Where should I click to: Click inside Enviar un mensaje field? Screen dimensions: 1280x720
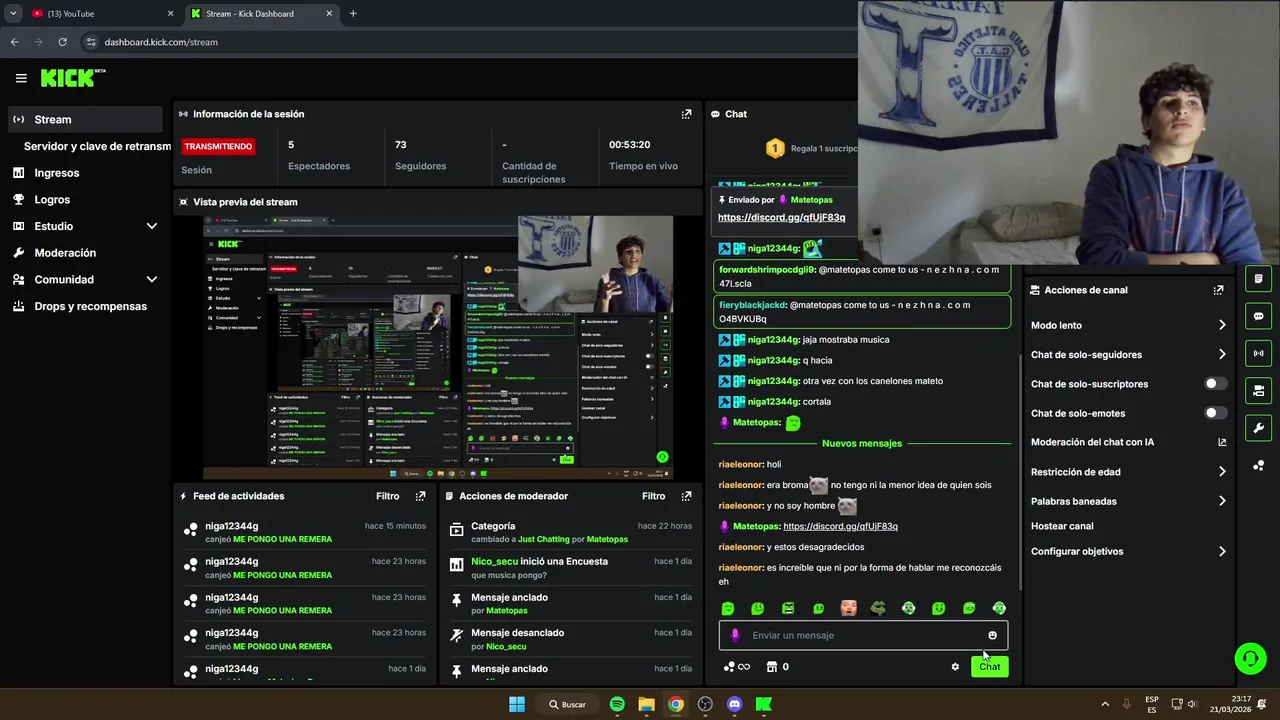coord(863,635)
